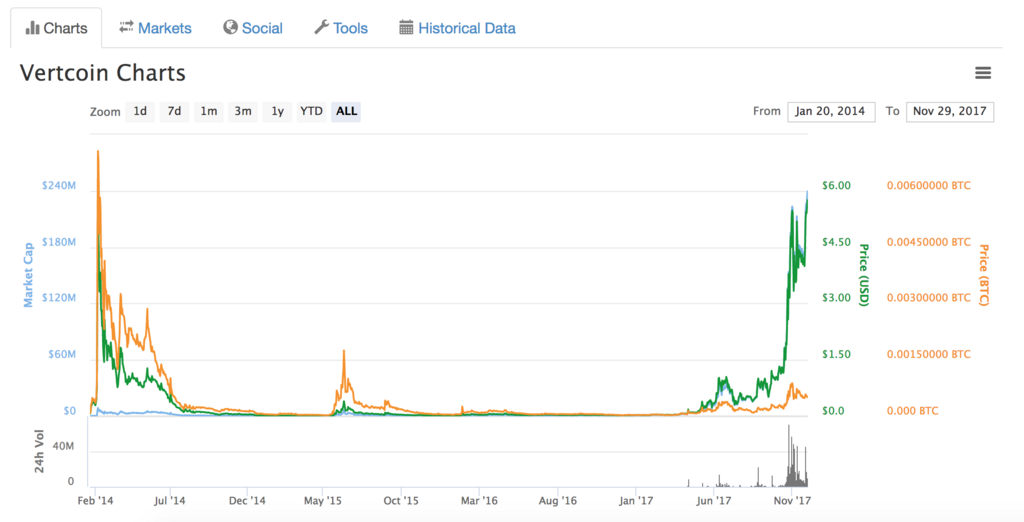The width and height of the screenshot is (1024, 522).
Task: Click the Jun '17 date label
Action: coord(714,501)
